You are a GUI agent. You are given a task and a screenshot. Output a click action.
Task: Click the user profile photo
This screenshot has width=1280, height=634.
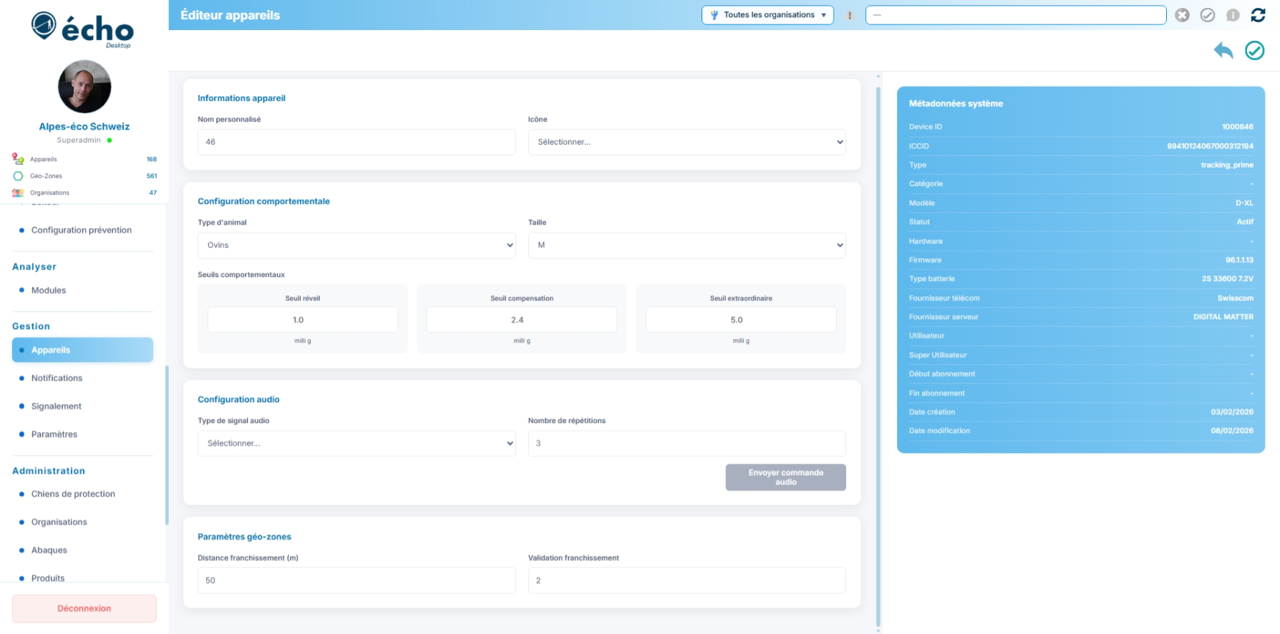(x=84, y=87)
